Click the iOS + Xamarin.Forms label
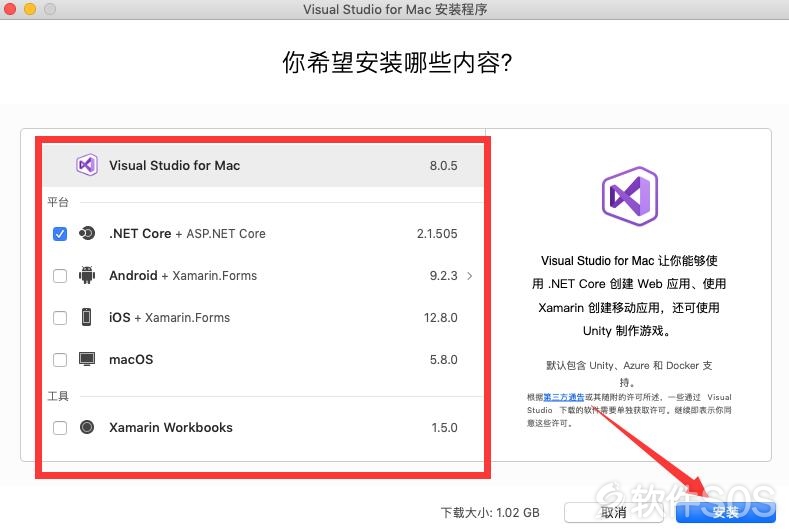Screen dimensions: 789x529 170,318
